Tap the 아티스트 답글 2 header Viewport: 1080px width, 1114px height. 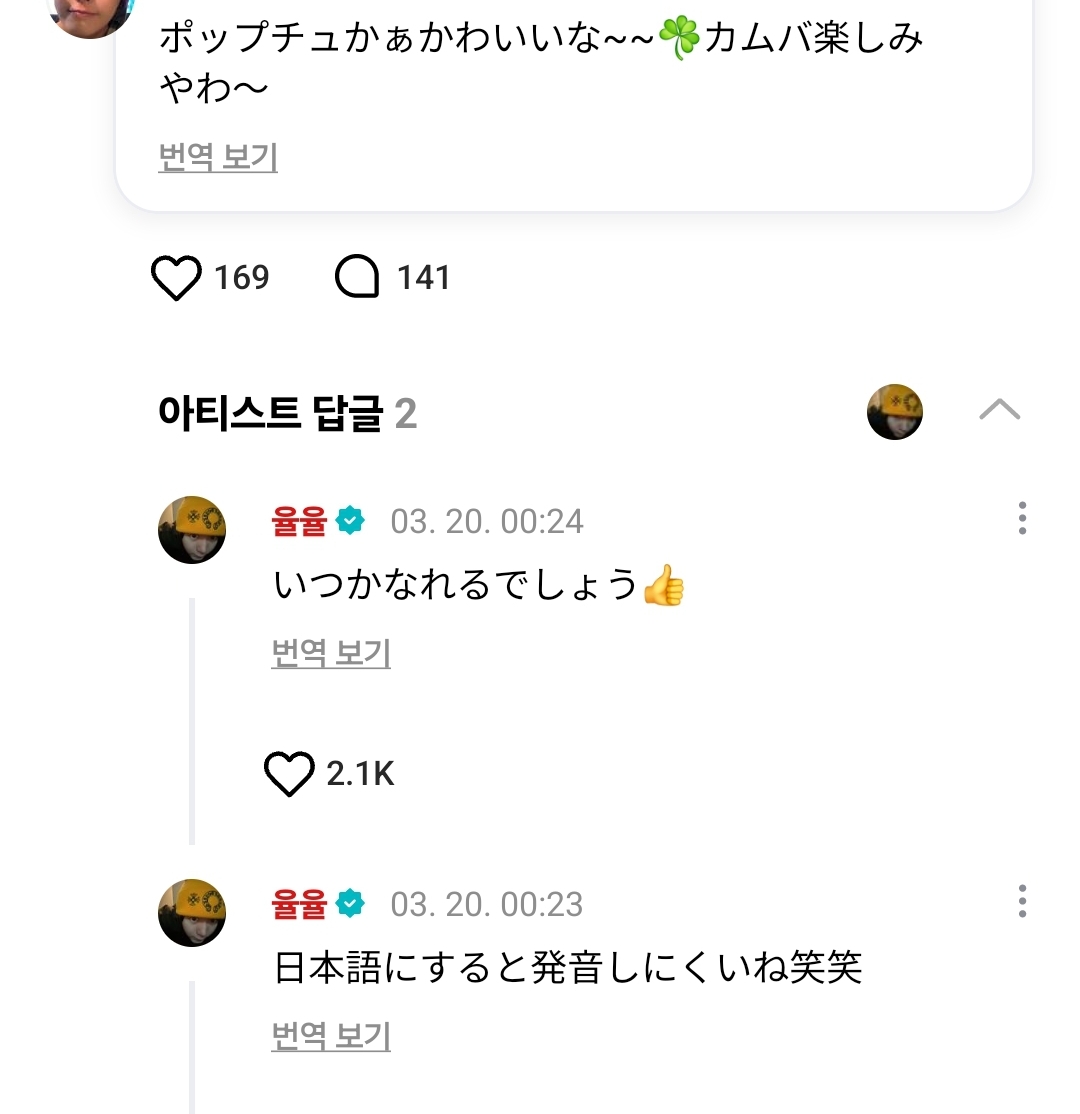(287, 412)
